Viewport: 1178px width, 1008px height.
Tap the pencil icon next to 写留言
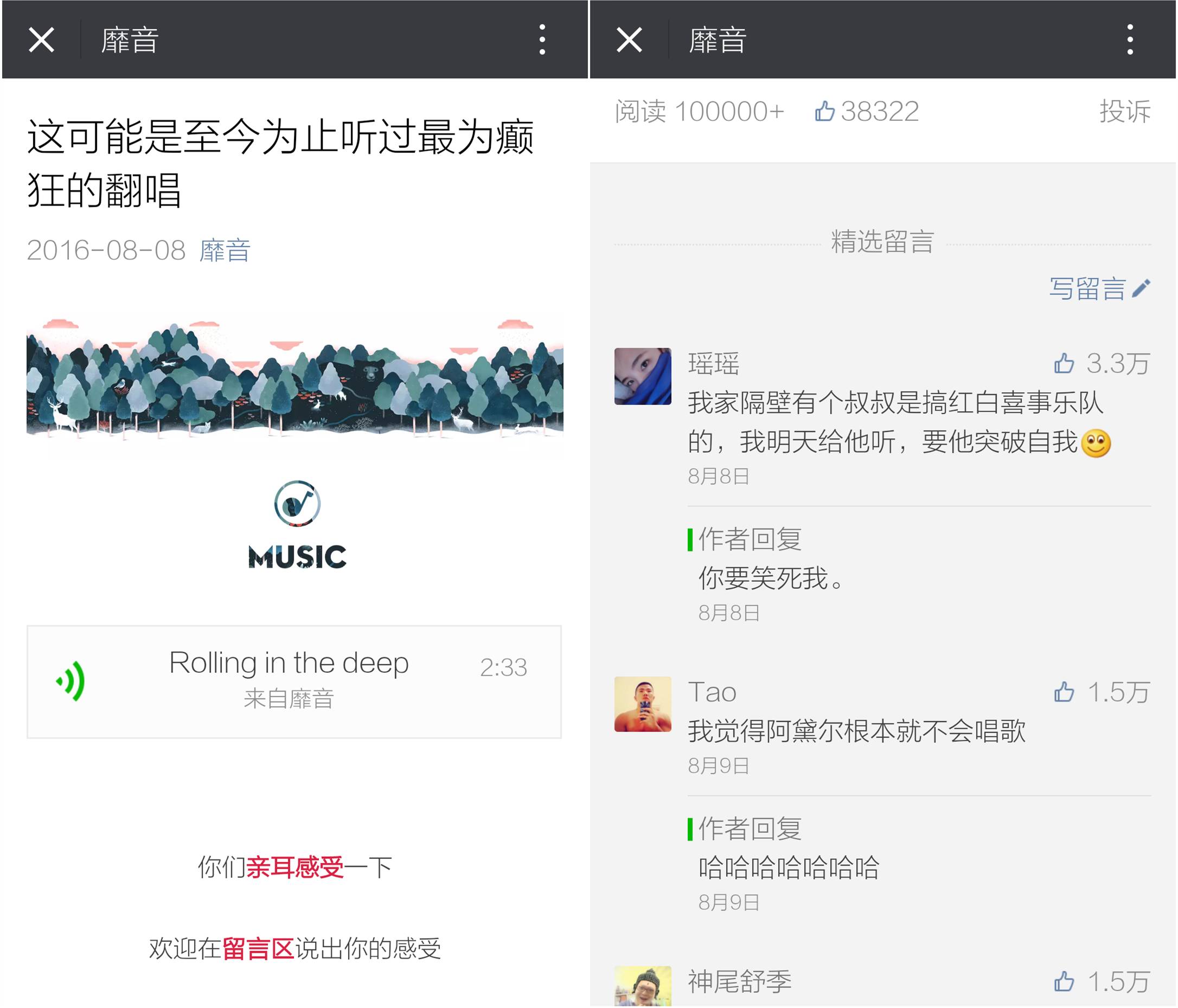[x=1141, y=288]
